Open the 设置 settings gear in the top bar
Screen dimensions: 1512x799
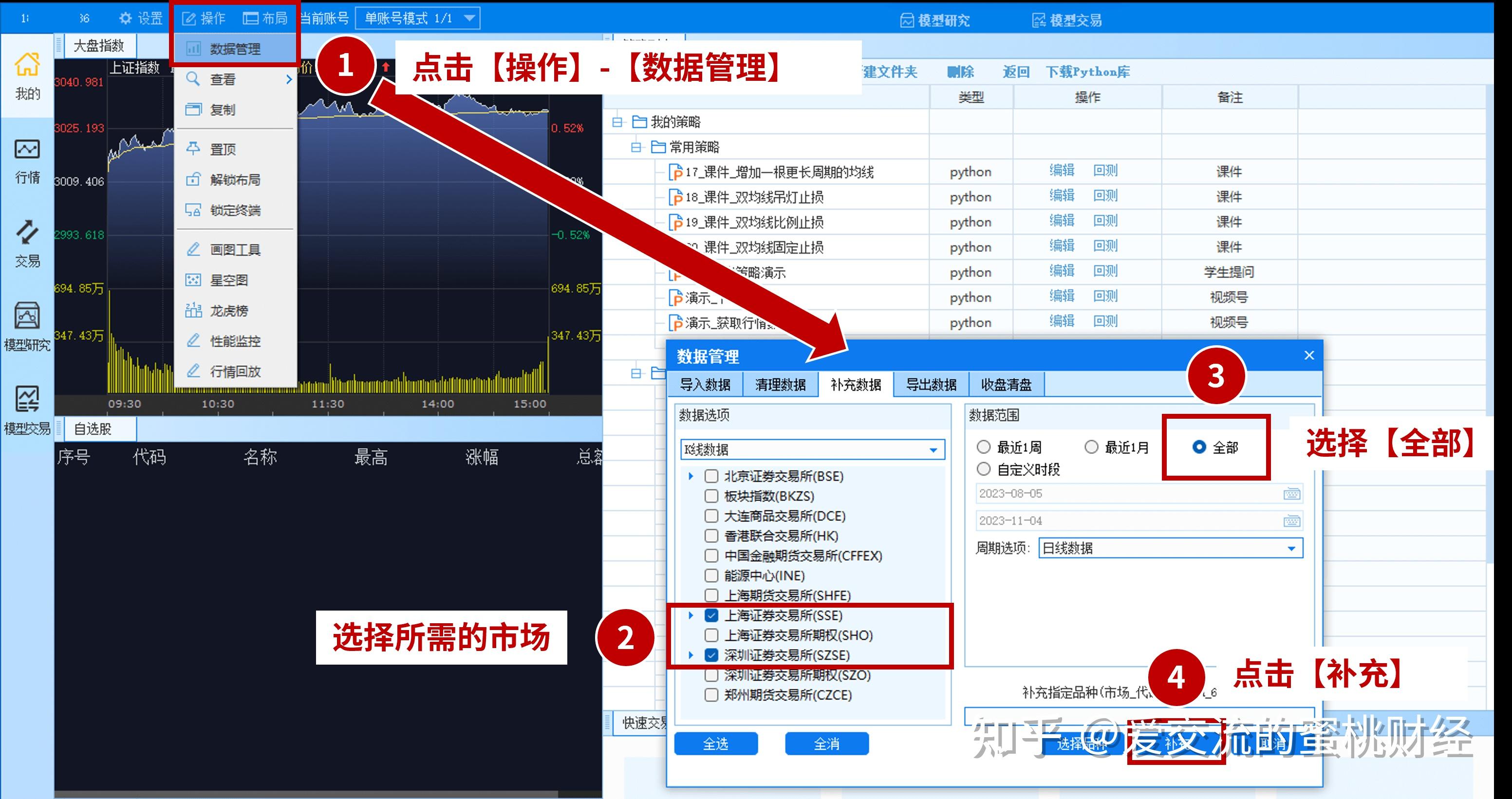tap(141, 18)
